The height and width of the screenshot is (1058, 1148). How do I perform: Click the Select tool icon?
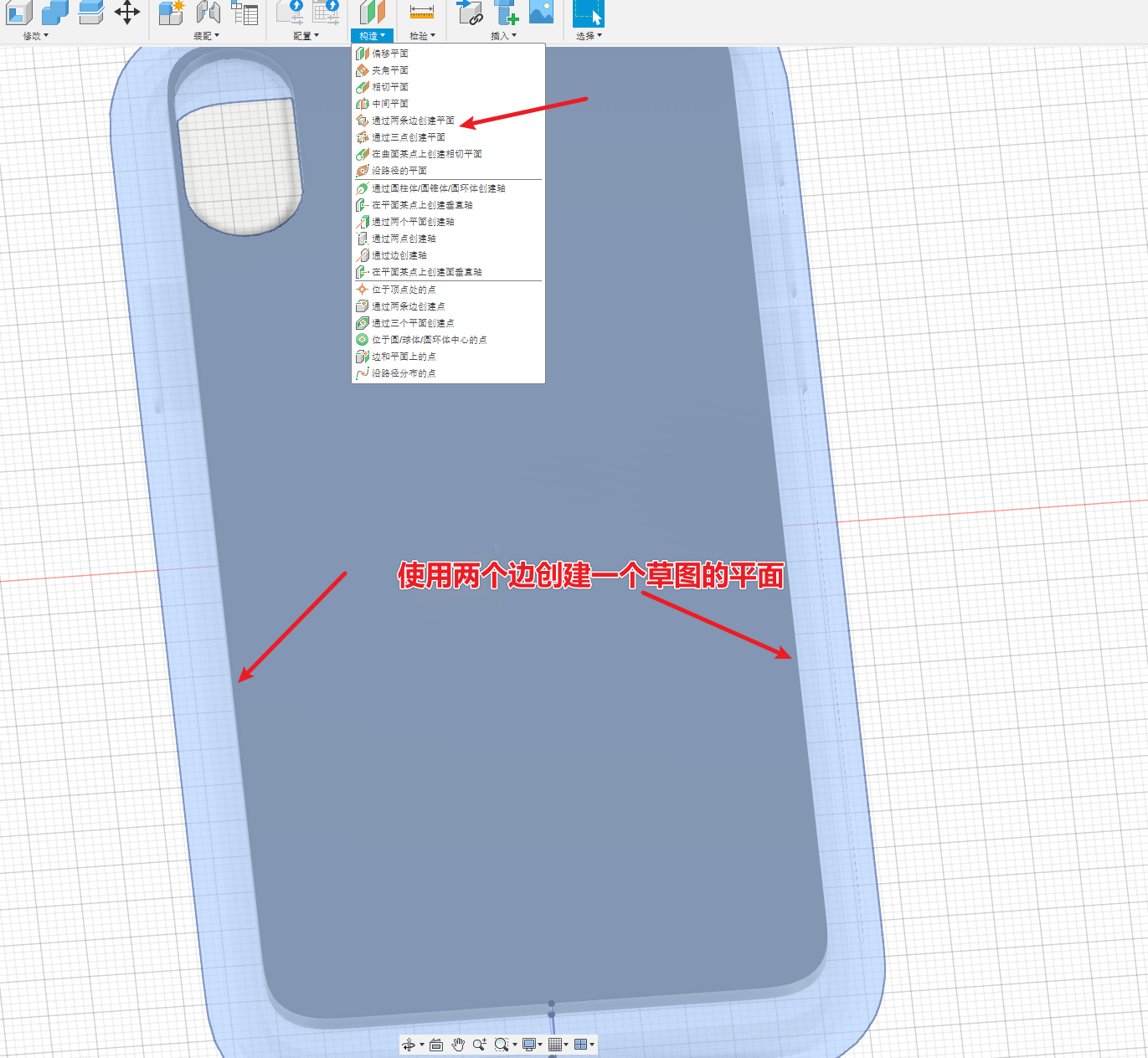coord(589,12)
